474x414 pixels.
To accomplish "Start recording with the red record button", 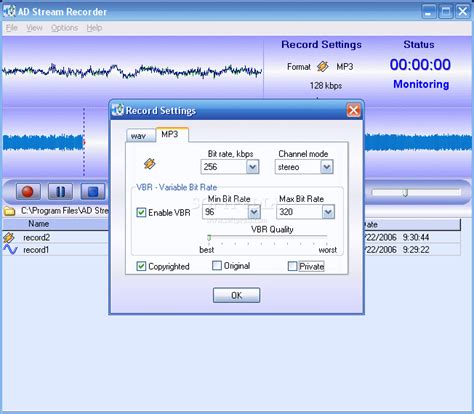I will (28, 192).
